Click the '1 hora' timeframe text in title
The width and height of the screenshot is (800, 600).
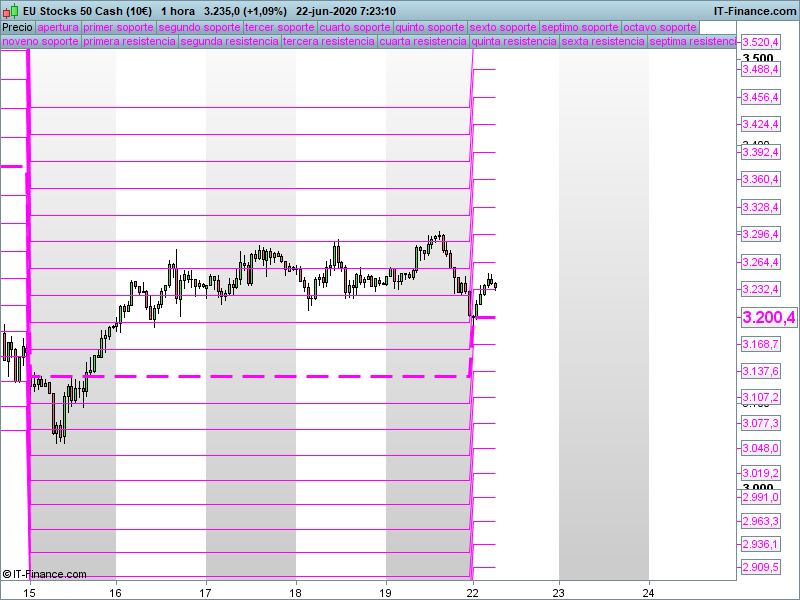(178, 11)
